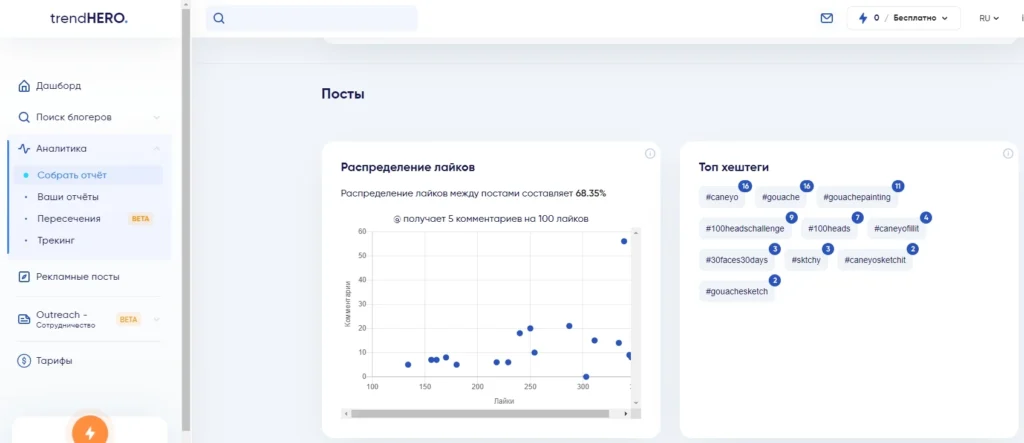Click the Распределение лайков title
Viewport: 1024px width, 443px height.
[408, 167]
